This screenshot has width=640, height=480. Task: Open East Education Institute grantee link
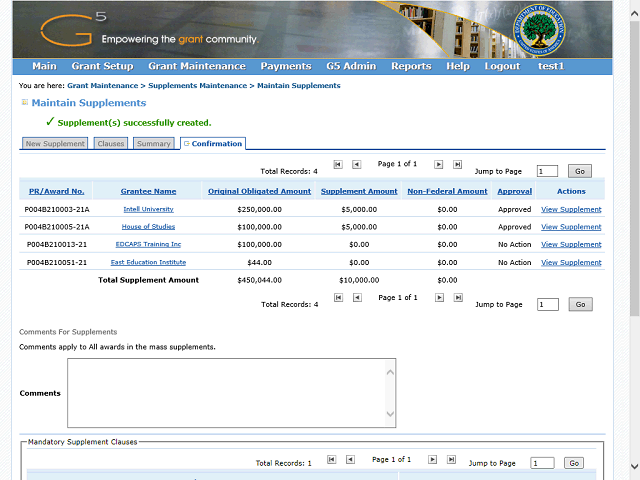[148, 262]
